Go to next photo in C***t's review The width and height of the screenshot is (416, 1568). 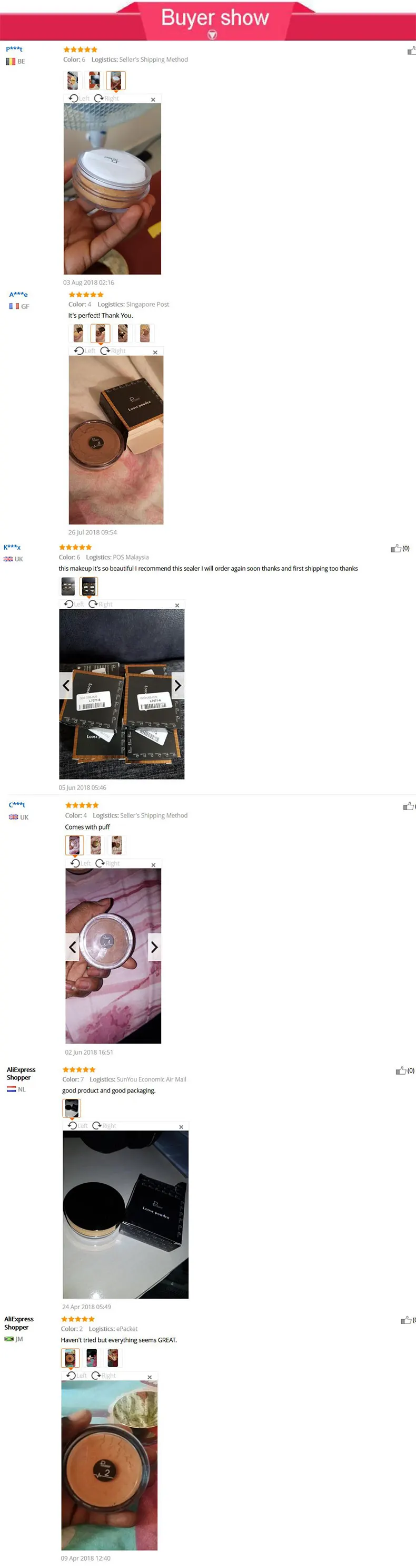coord(154,947)
